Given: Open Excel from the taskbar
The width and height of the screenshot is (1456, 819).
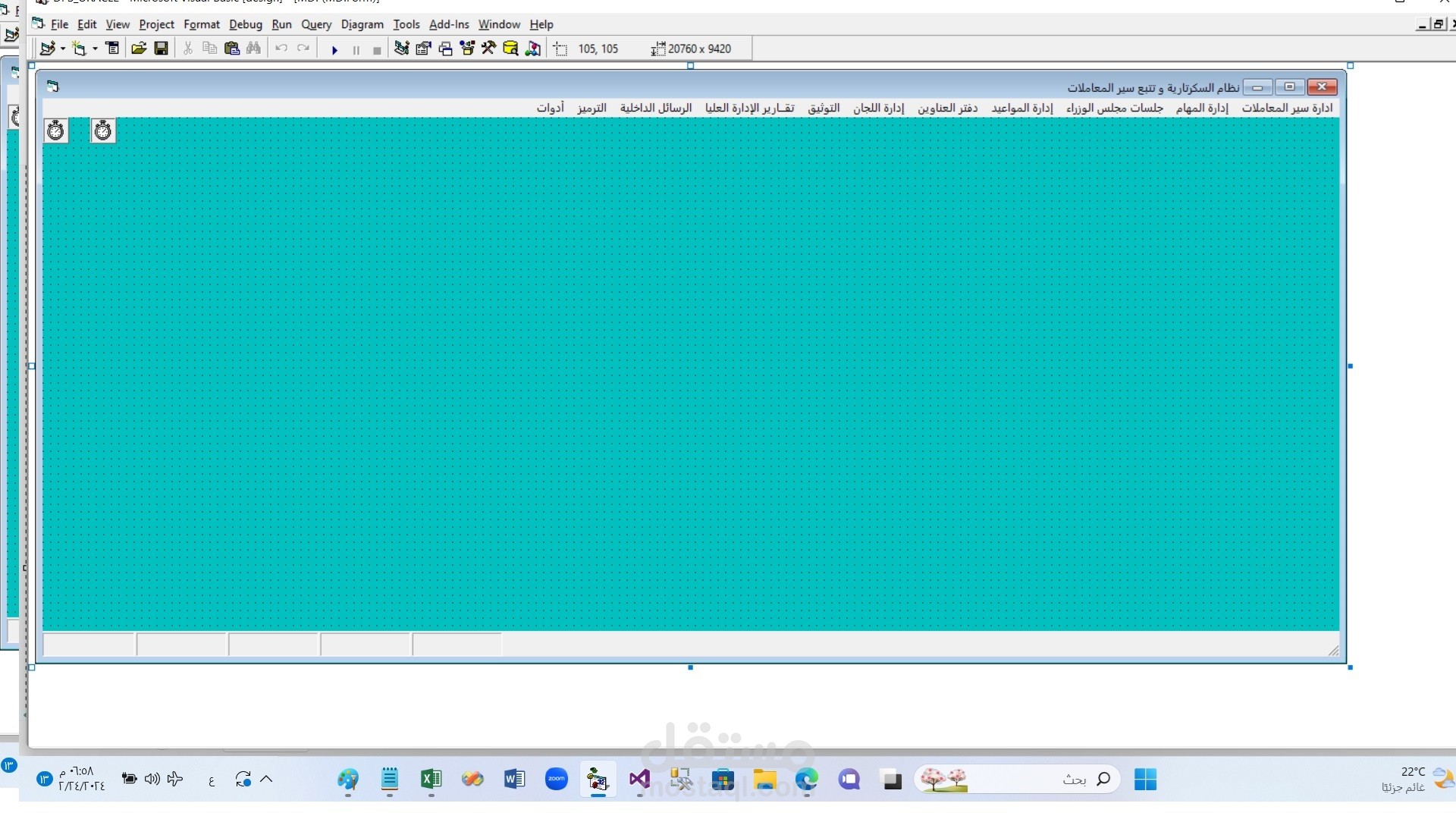Looking at the screenshot, I should click(431, 779).
